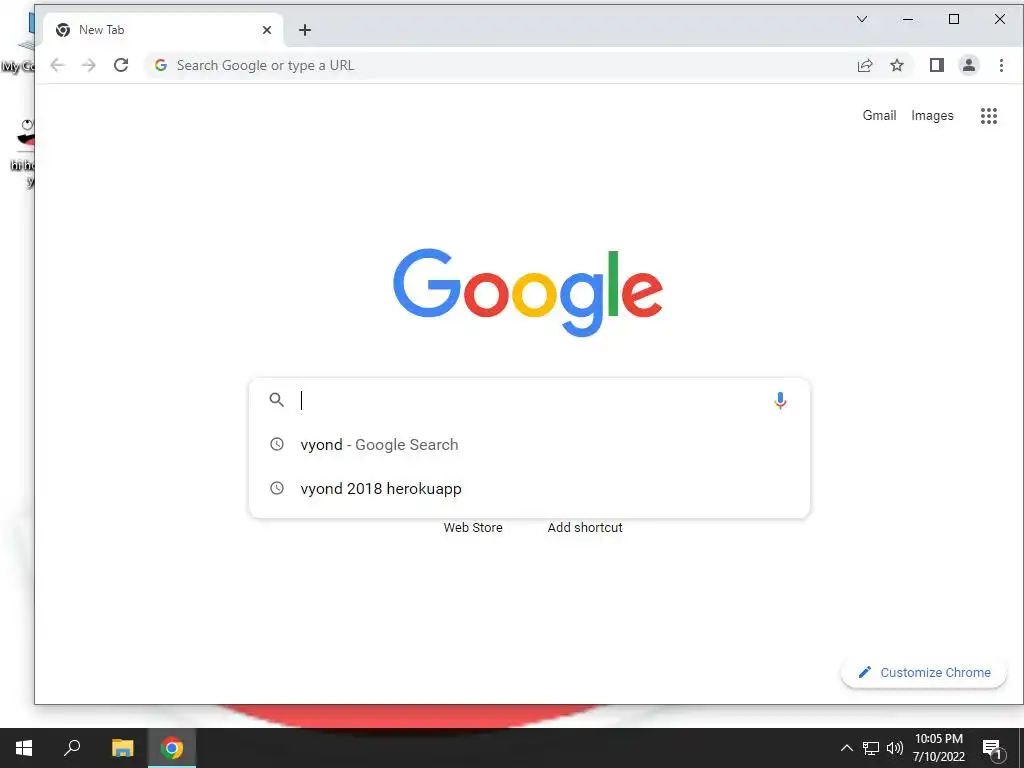Open the Images link
The width and height of the screenshot is (1024, 768).
click(932, 116)
